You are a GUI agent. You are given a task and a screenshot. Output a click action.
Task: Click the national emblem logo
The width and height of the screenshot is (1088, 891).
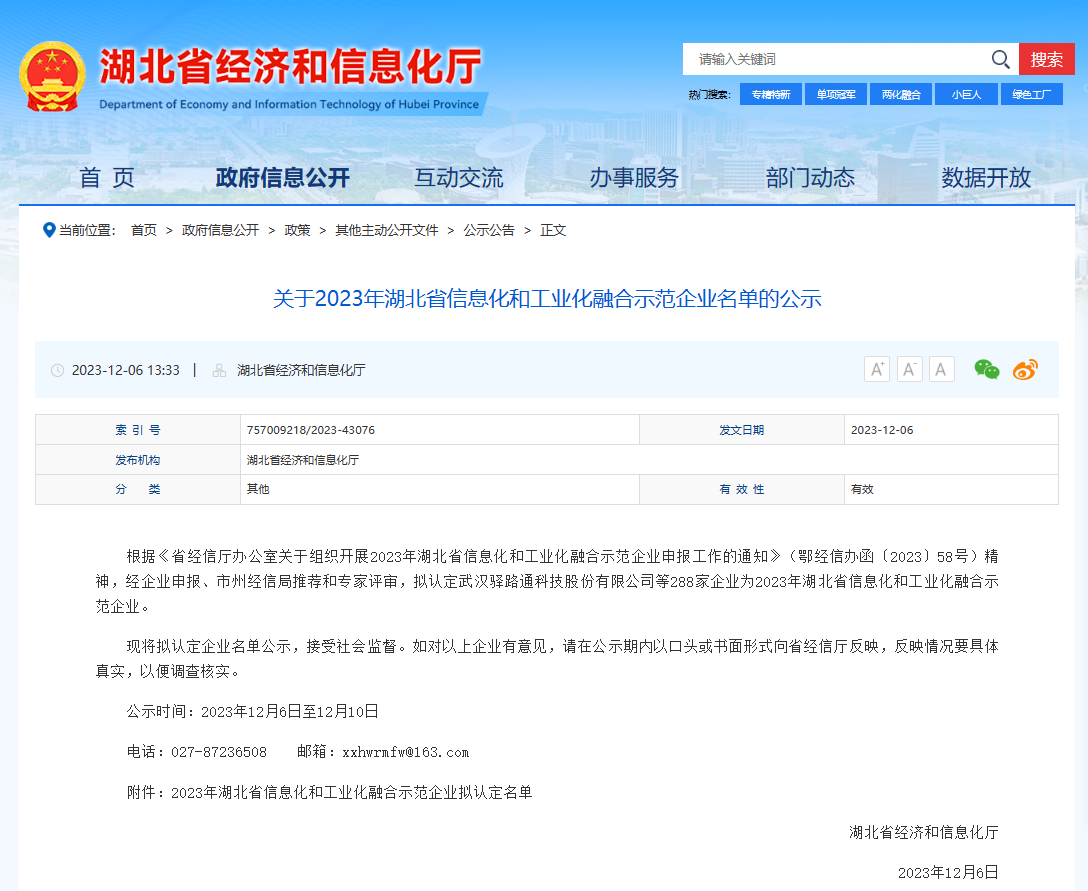(53, 77)
